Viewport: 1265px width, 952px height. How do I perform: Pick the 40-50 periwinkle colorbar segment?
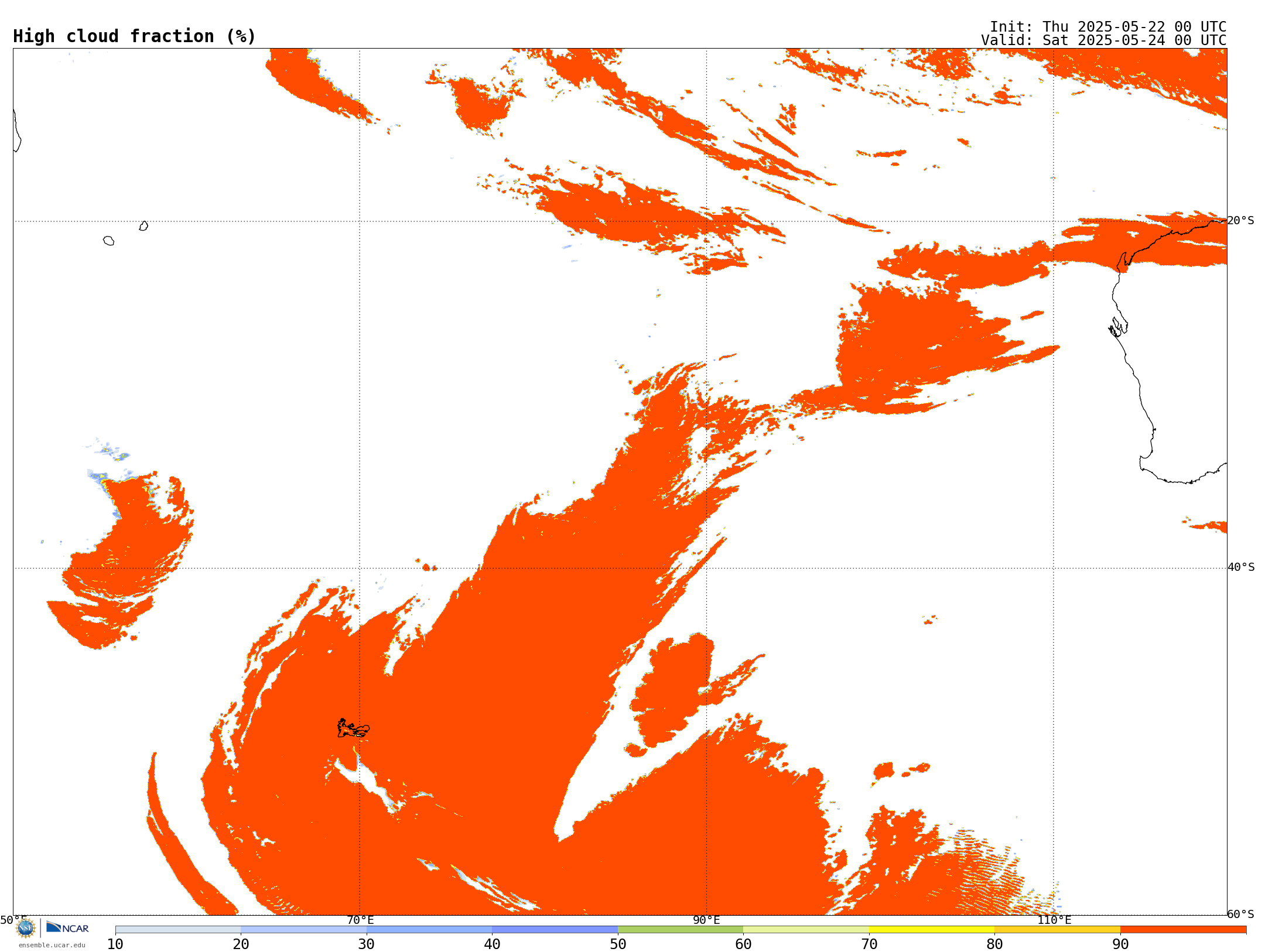point(555,930)
